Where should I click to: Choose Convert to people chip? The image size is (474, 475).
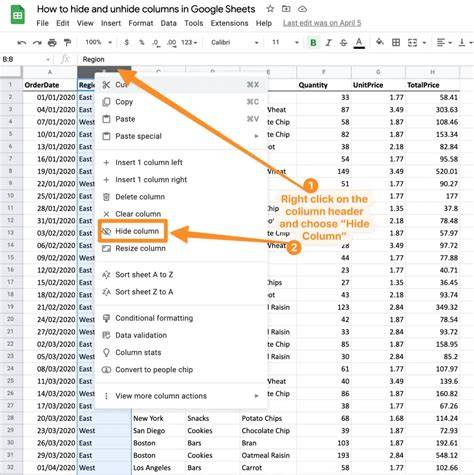tap(181, 370)
